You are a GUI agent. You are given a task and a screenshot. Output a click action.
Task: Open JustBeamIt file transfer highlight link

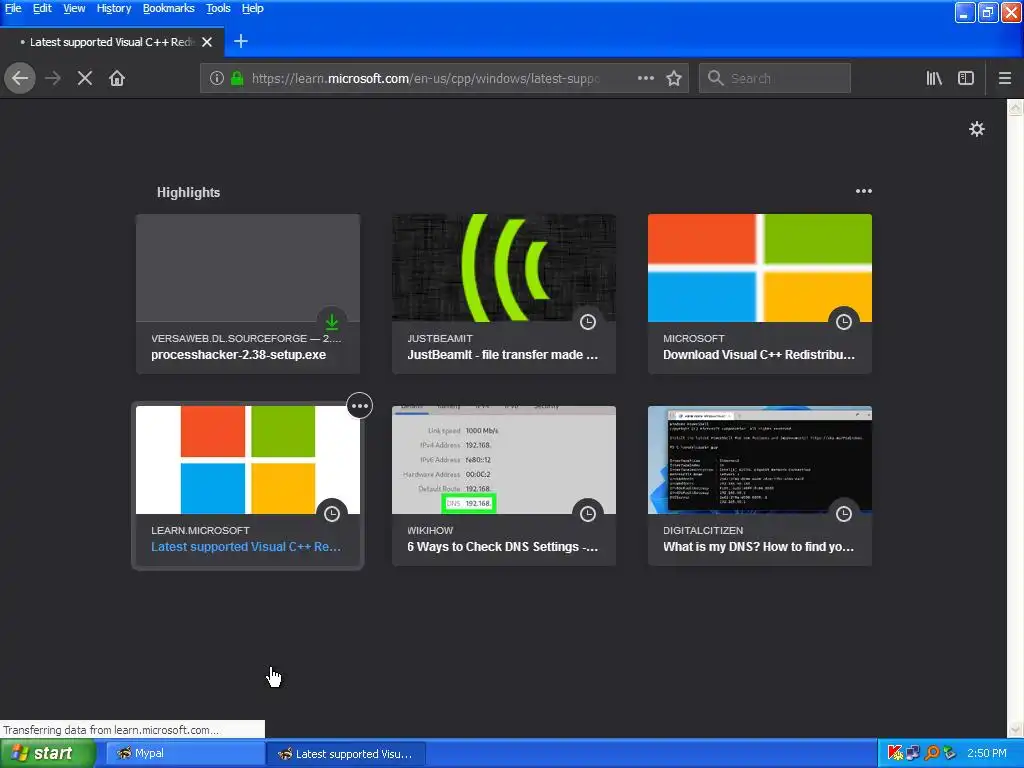click(502, 355)
